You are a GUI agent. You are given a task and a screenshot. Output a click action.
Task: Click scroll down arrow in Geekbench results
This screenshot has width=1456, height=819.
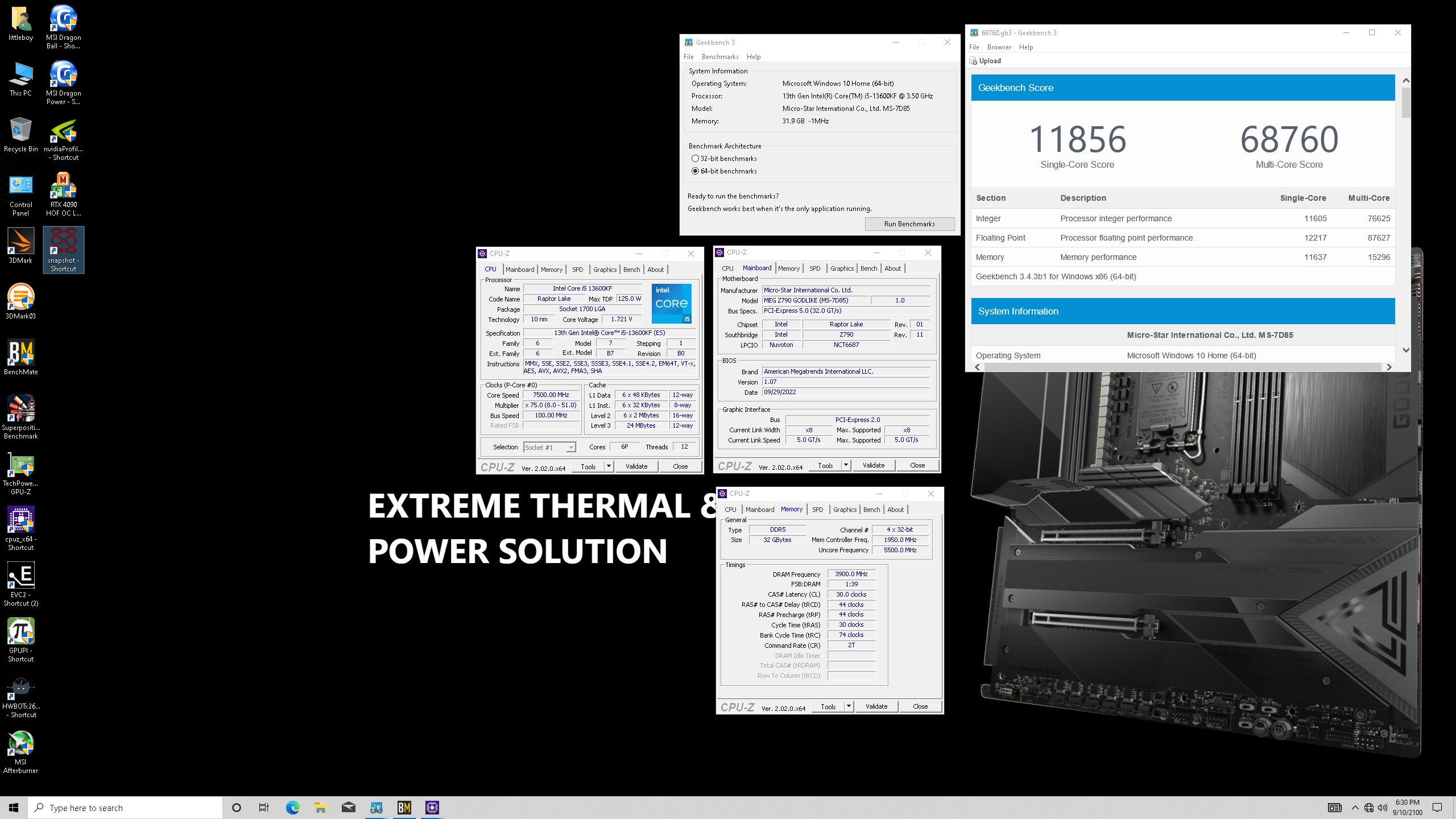[1406, 350]
